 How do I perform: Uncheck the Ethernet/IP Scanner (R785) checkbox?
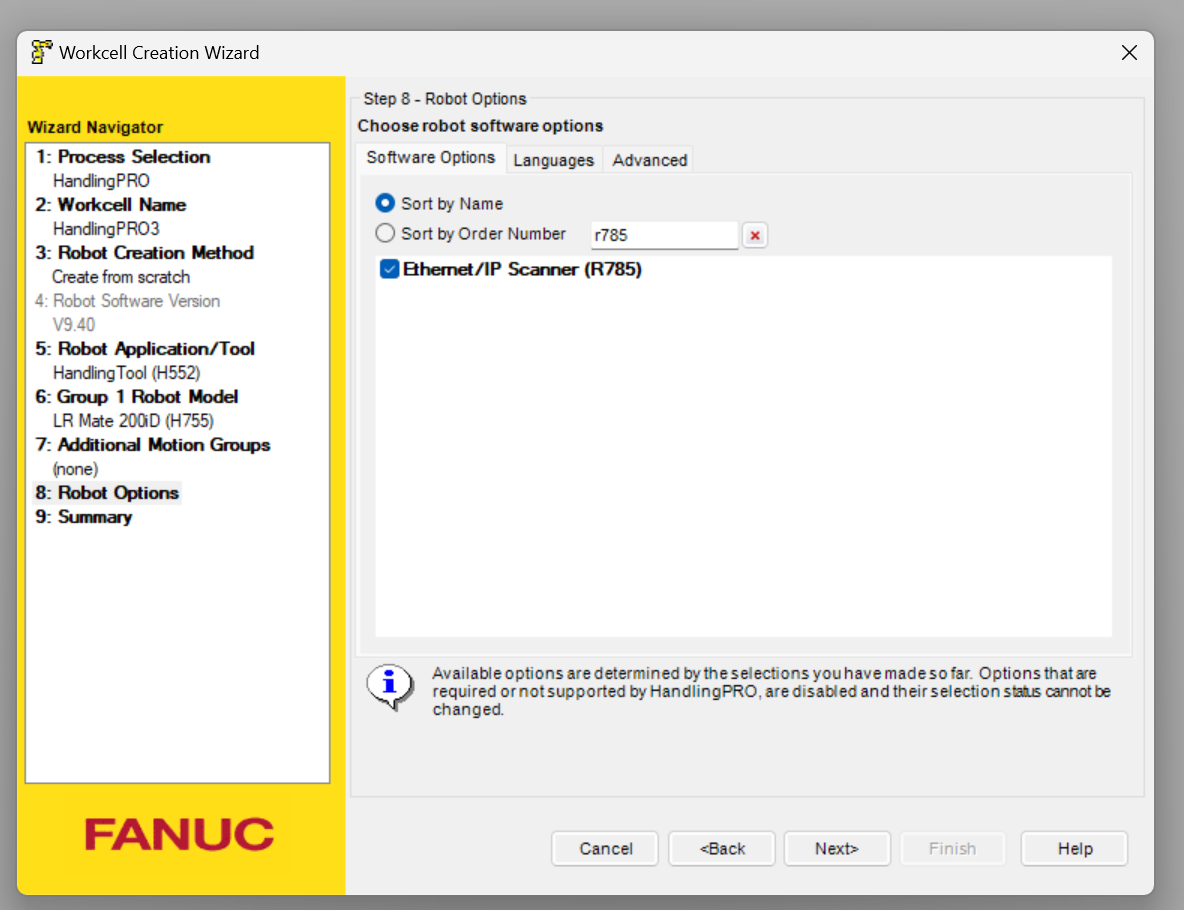pyautogui.click(x=390, y=269)
